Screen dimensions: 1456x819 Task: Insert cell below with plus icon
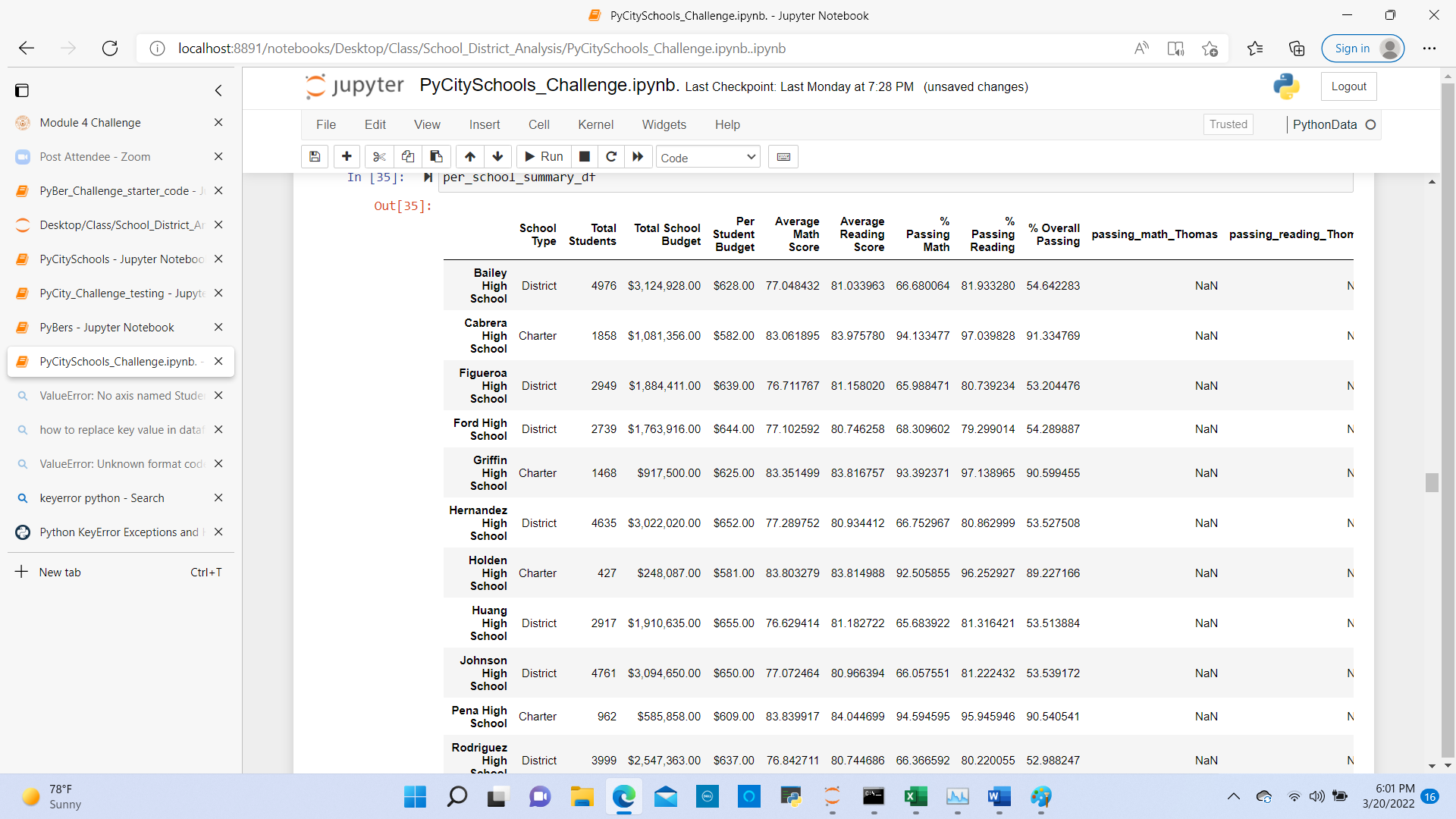click(x=347, y=157)
